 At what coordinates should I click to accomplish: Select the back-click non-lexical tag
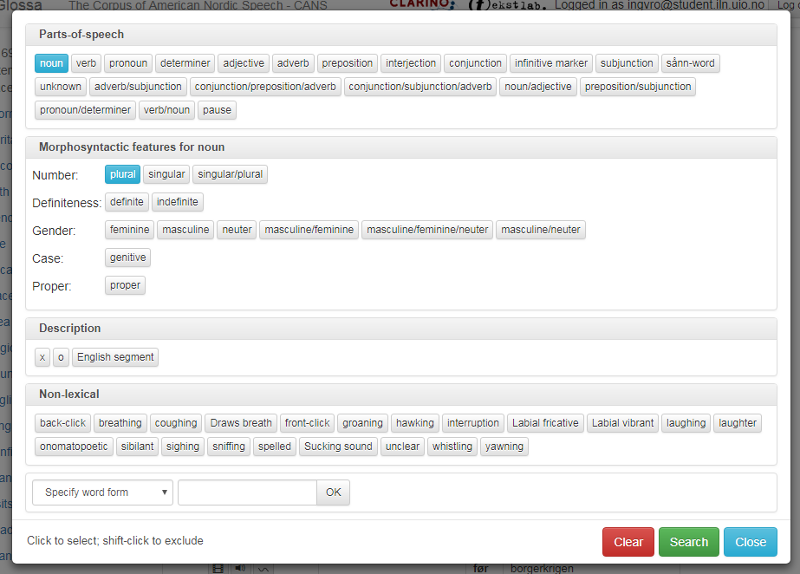tap(63, 423)
